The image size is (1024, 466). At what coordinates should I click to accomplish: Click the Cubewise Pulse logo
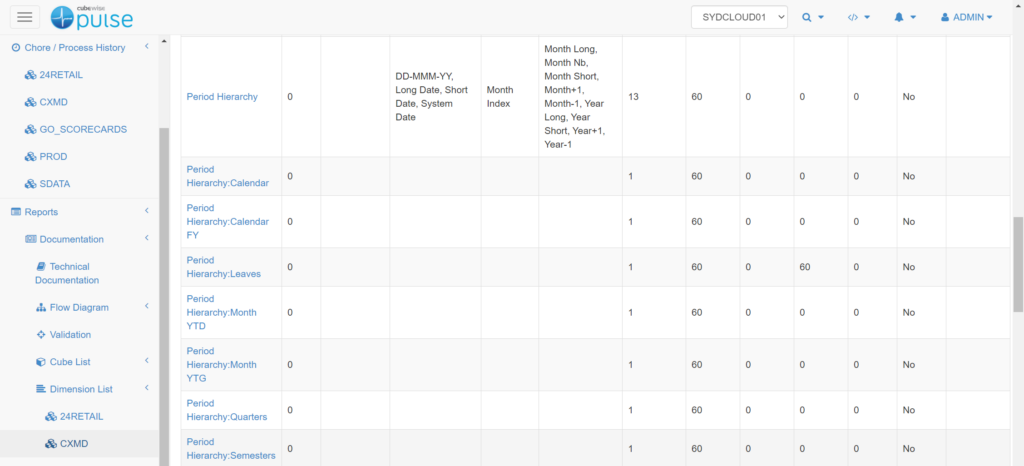click(91, 17)
